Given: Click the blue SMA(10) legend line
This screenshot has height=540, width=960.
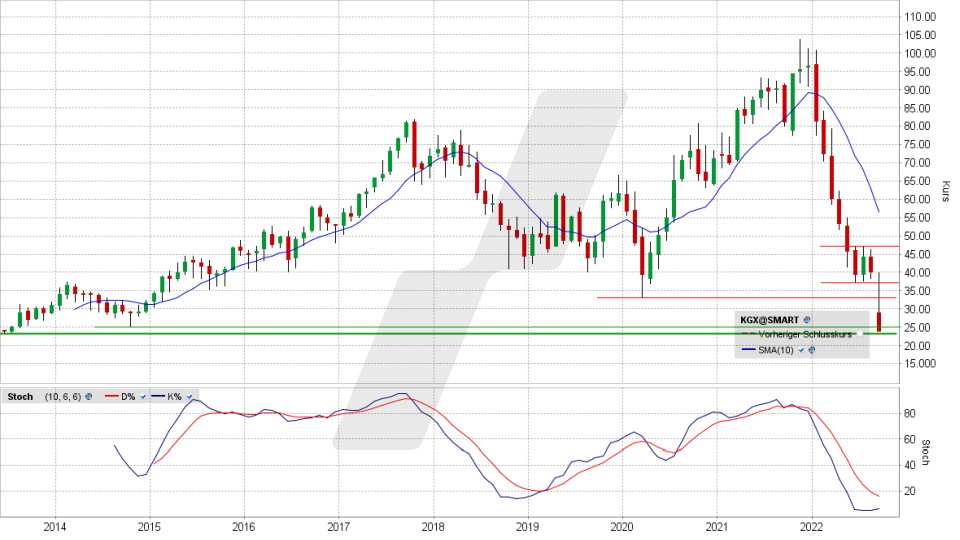Looking at the screenshot, I should [x=749, y=350].
